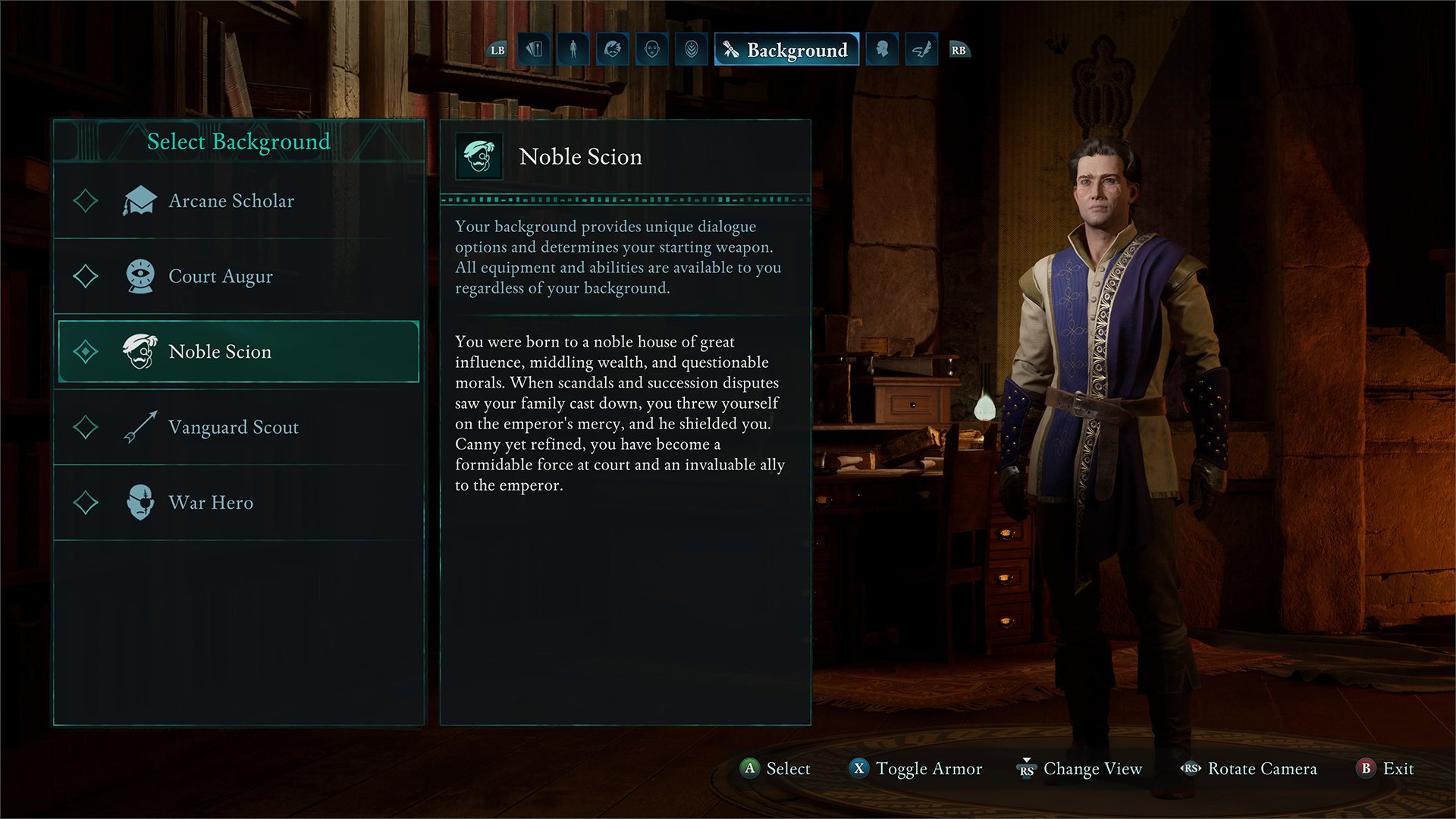Select the Noble Scion background
The height and width of the screenshot is (819, 1456).
coord(237,352)
